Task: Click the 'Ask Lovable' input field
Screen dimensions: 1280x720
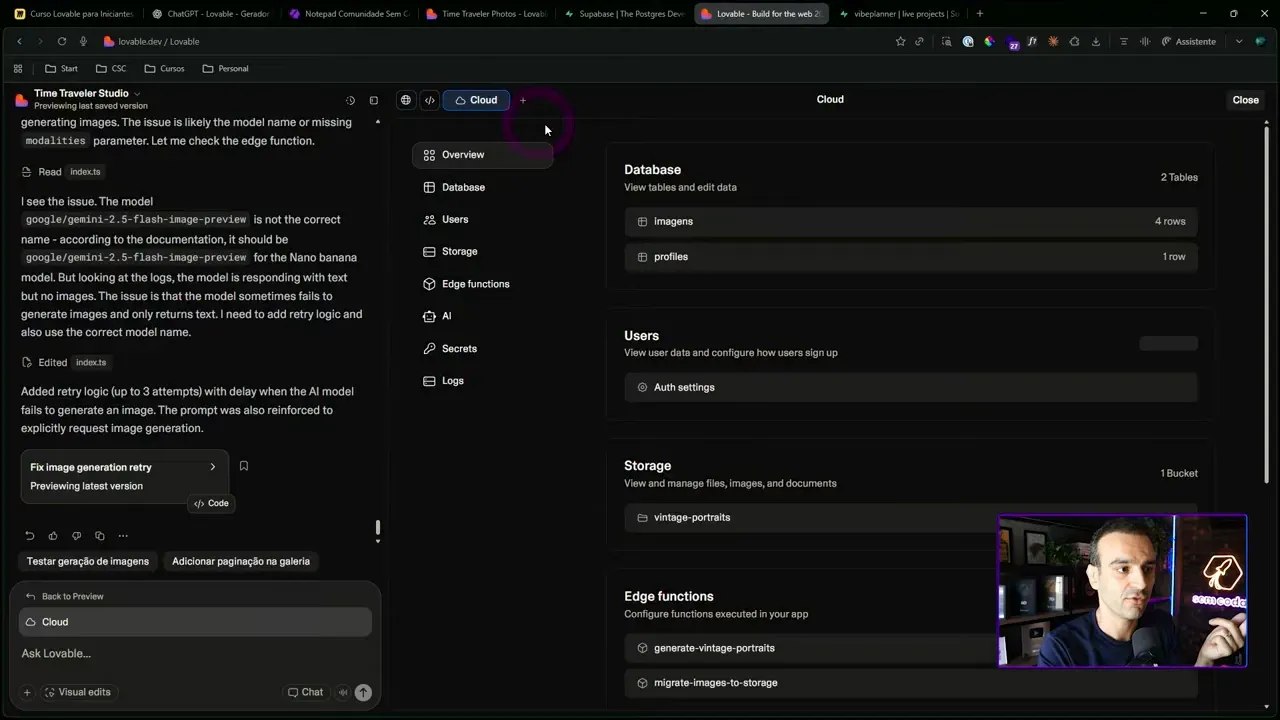Action: pyautogui.click(x=150, y=653)
